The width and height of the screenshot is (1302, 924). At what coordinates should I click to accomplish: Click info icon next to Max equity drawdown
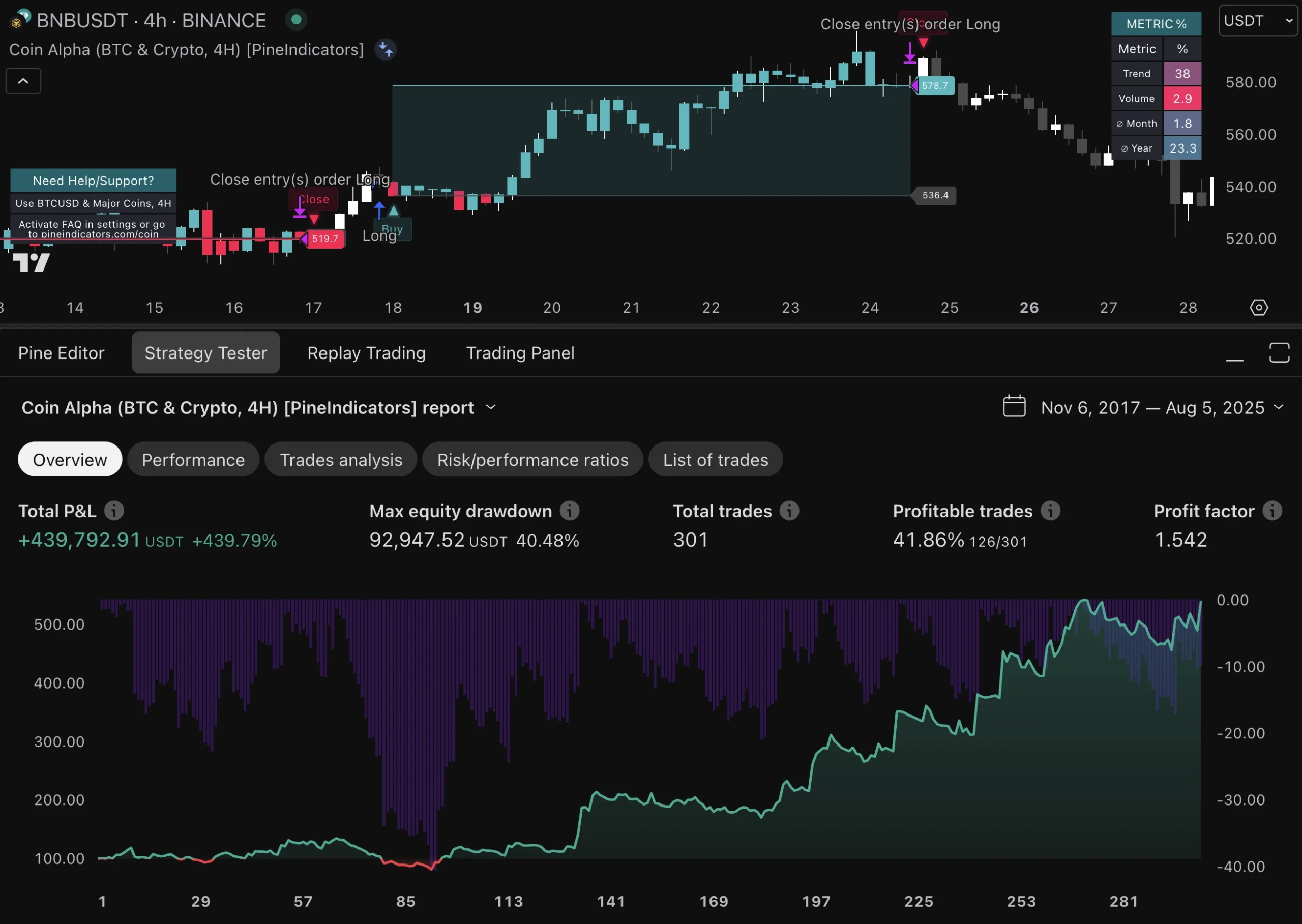[x=569, y=511]
